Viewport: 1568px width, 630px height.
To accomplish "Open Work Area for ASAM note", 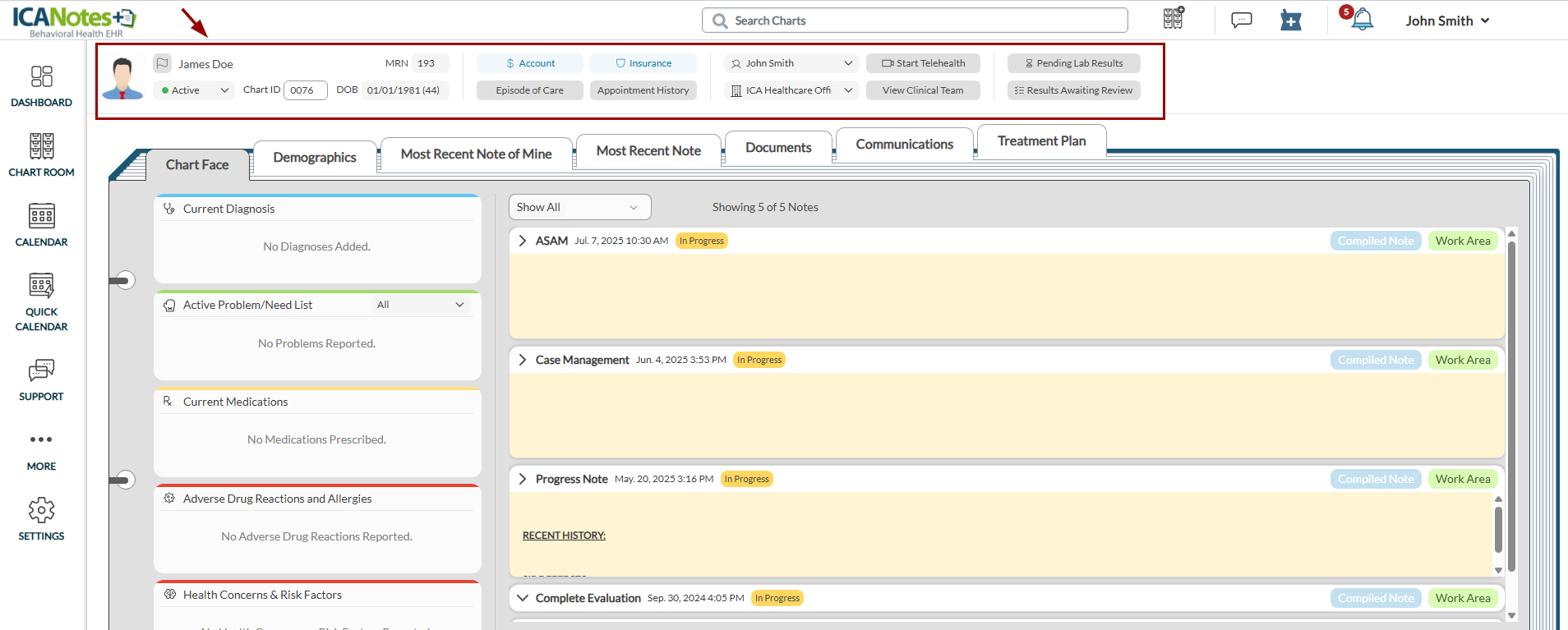I will click(1463, 241).
